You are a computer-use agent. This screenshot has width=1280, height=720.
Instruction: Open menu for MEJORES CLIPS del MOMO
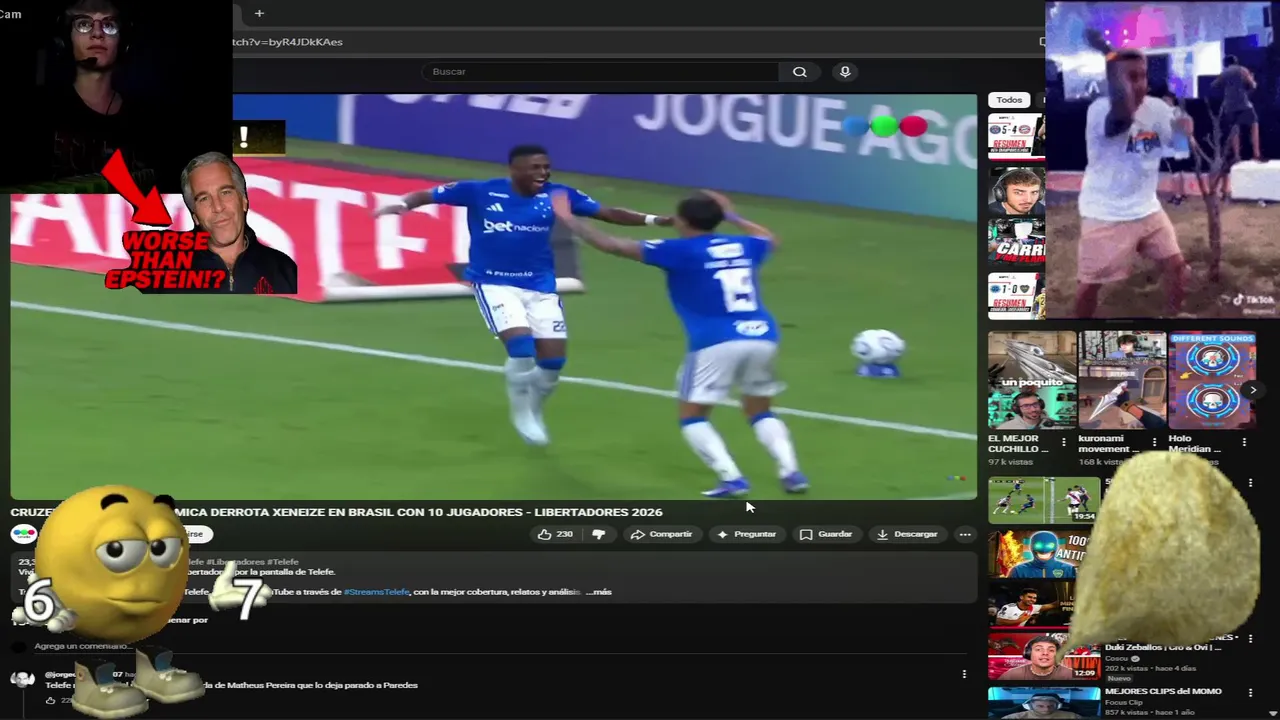pyautogui.click(x=1249, y=692)
